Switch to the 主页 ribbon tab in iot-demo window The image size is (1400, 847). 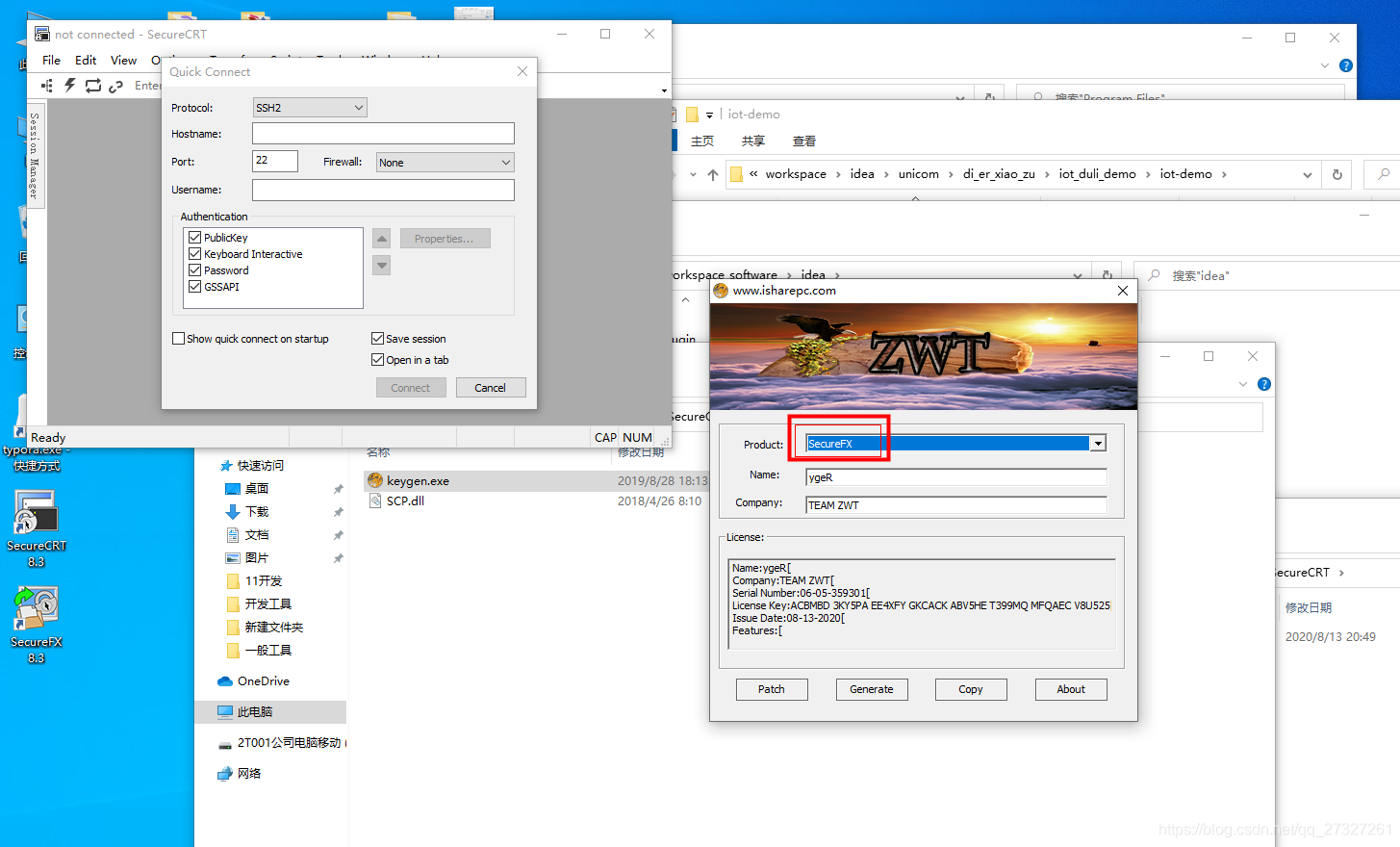point(702,141)
